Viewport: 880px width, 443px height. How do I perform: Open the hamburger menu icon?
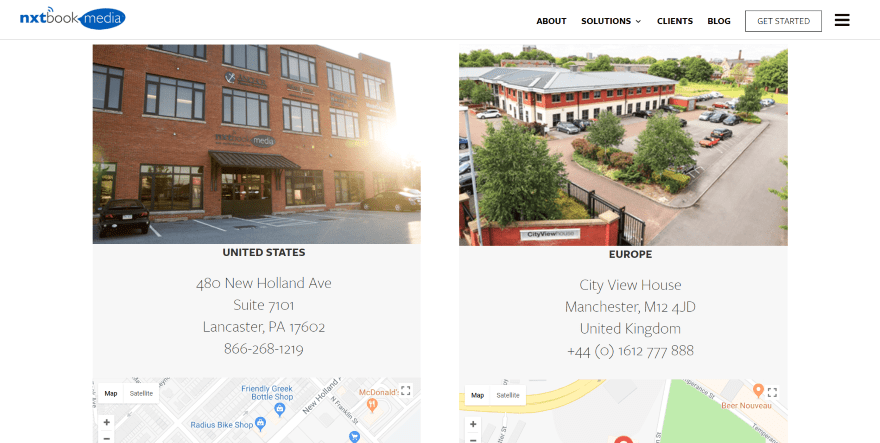(842, 20)
